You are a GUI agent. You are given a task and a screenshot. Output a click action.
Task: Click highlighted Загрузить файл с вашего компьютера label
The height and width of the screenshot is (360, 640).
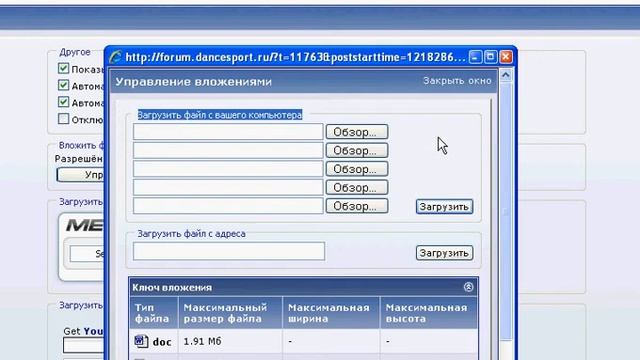coord(220,115)
